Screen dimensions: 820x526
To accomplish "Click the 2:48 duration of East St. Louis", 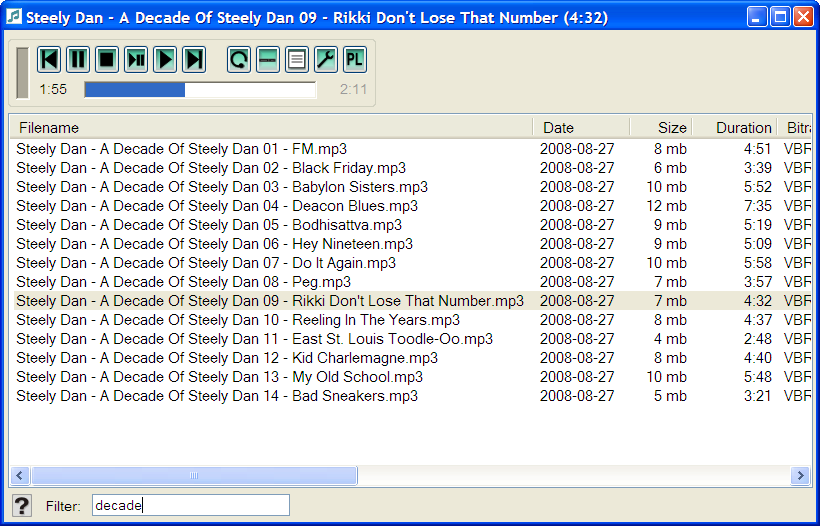I will pos(758,339).
